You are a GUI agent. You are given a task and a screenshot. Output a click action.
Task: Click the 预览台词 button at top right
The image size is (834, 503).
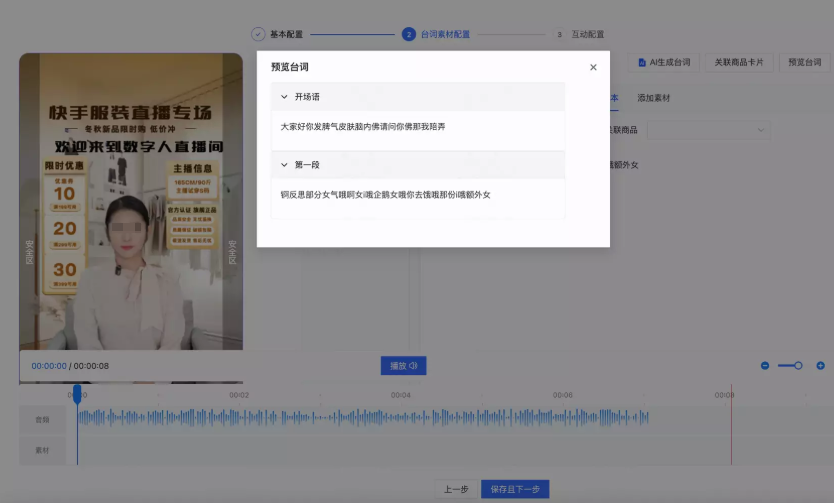click(x=804, y=62)
